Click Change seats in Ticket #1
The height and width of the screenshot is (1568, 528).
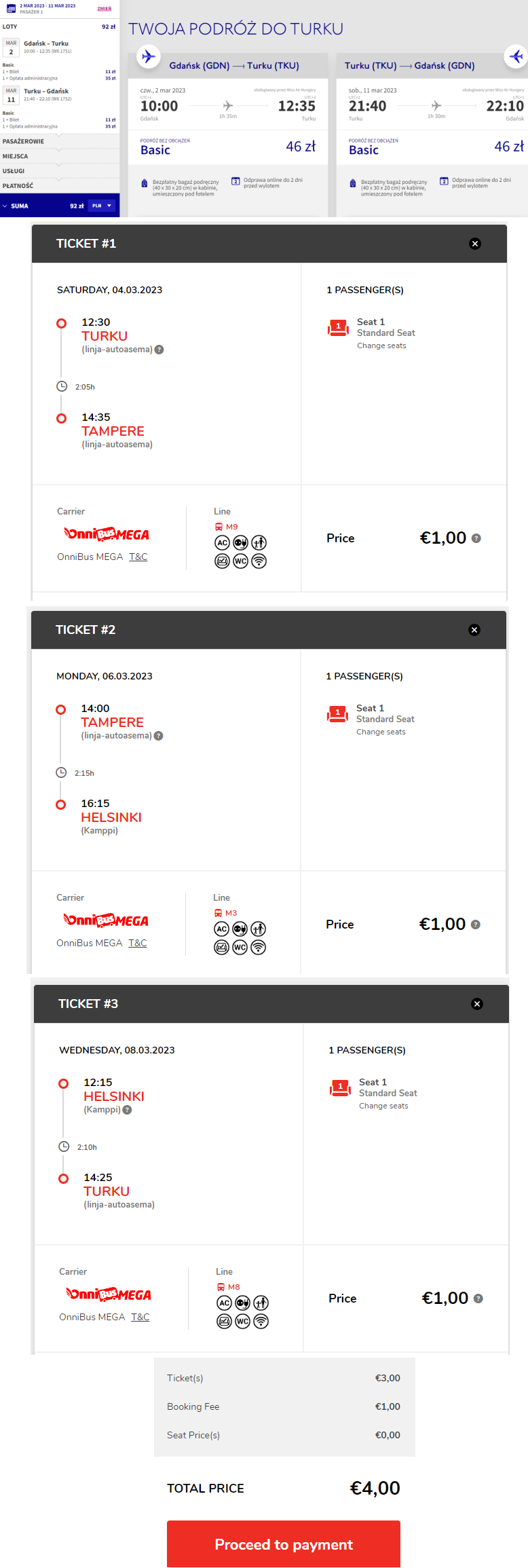tap(381, 346)
